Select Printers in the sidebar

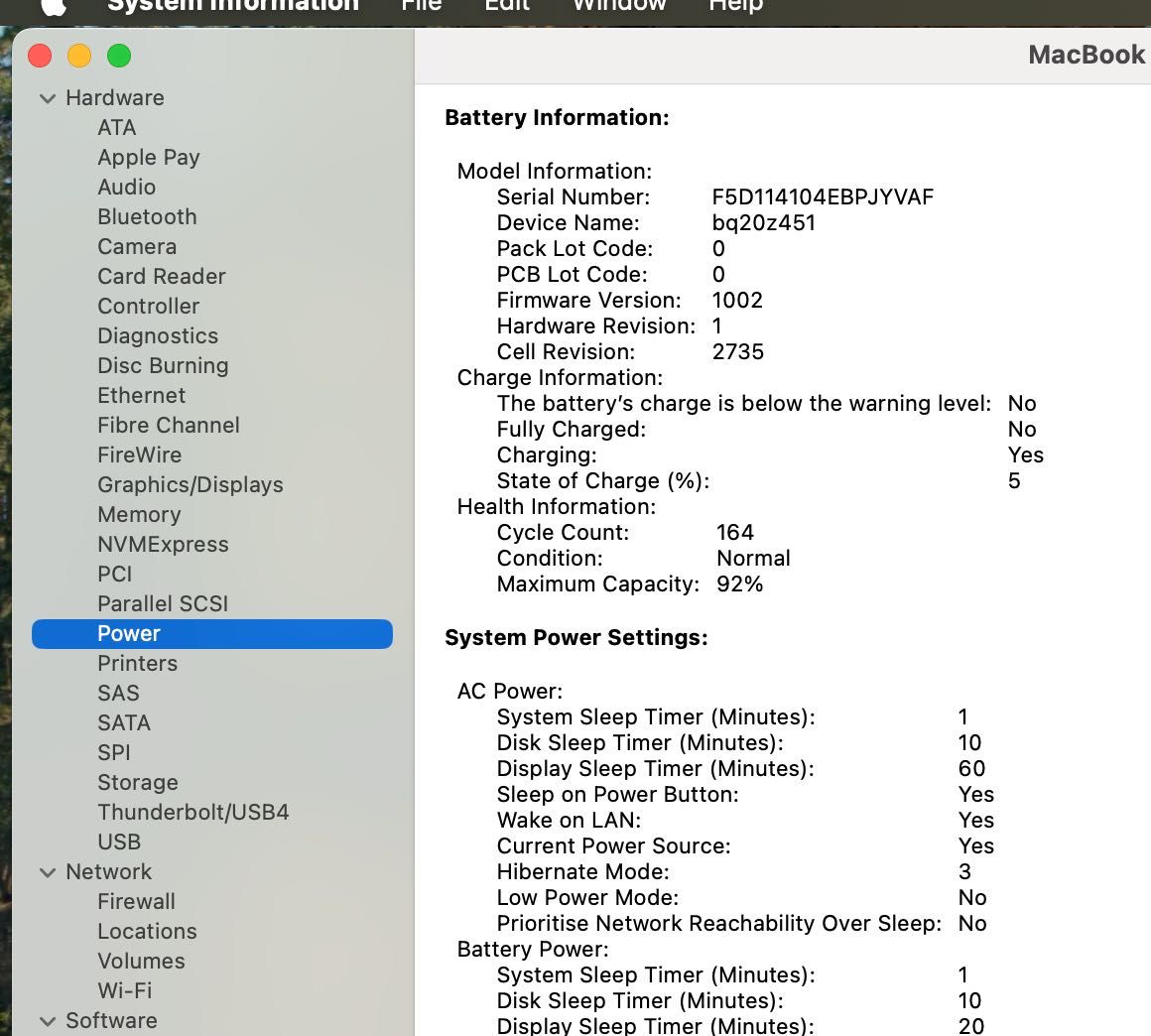pos(137,664)
